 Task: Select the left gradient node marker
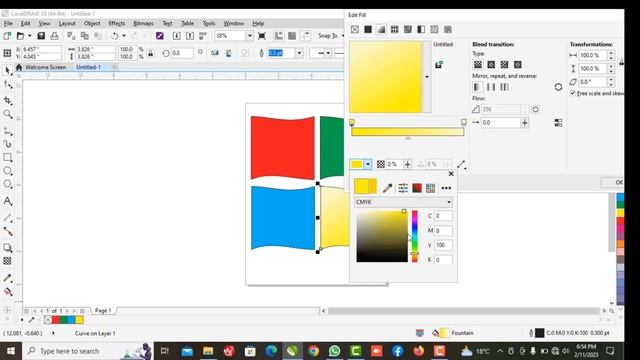[352, 122]
